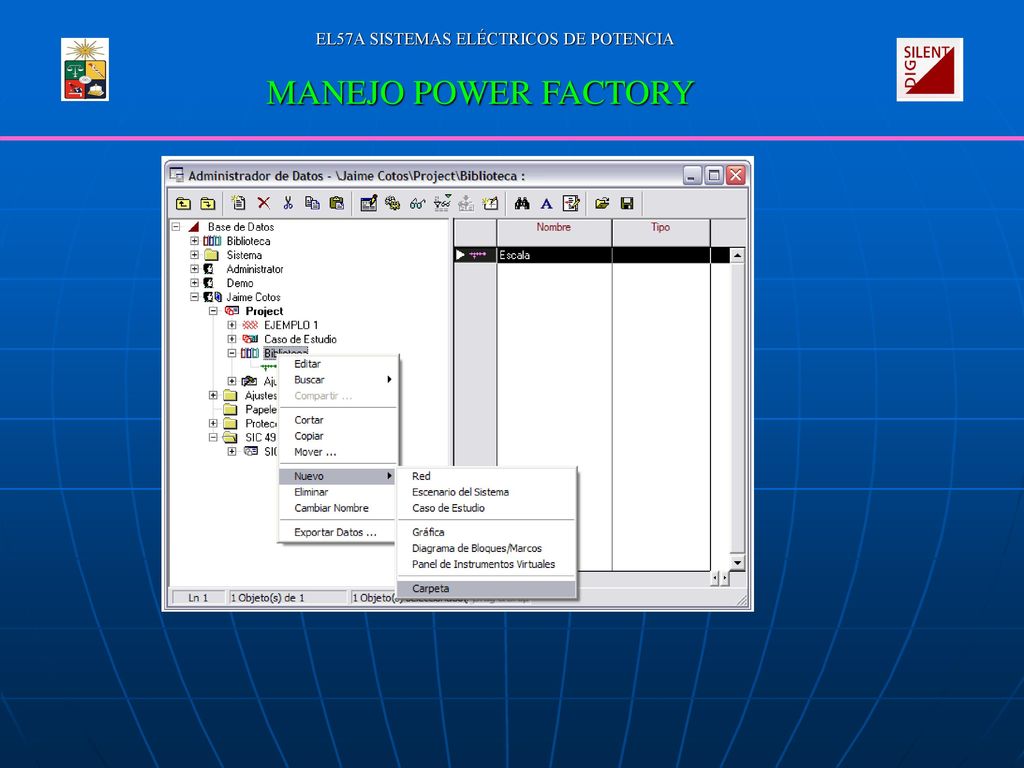Expand the EJEMPLO 1 node
The image size is (1024, 768).
pos(232,325)
